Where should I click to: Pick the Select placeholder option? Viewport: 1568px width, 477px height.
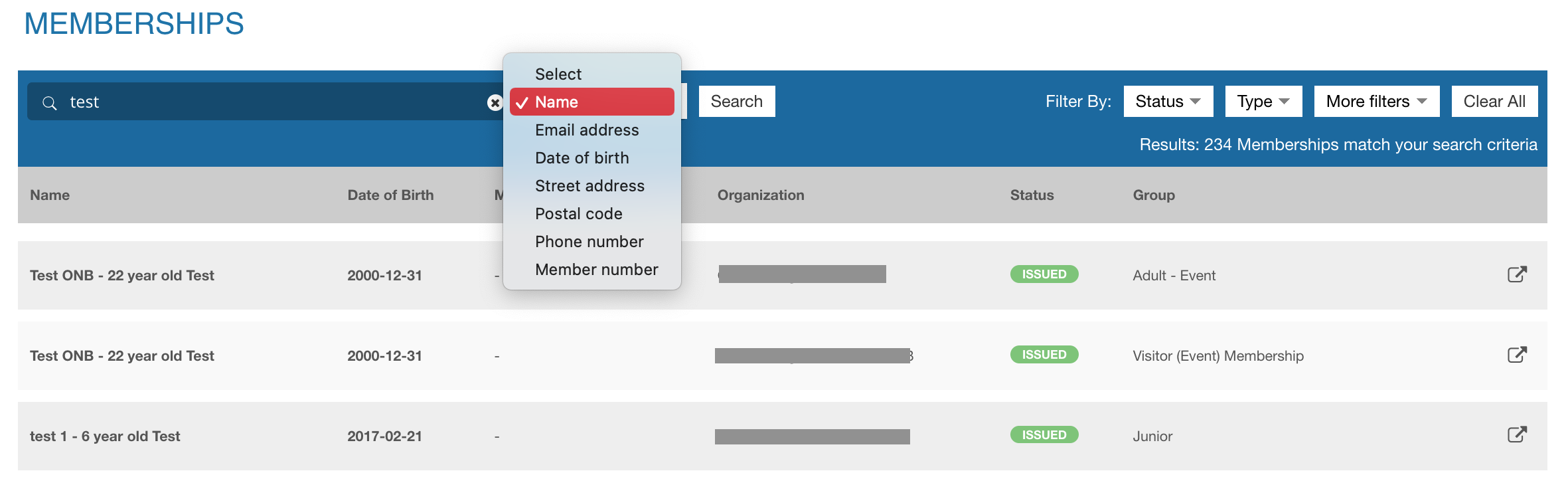[x=558, y=74]
